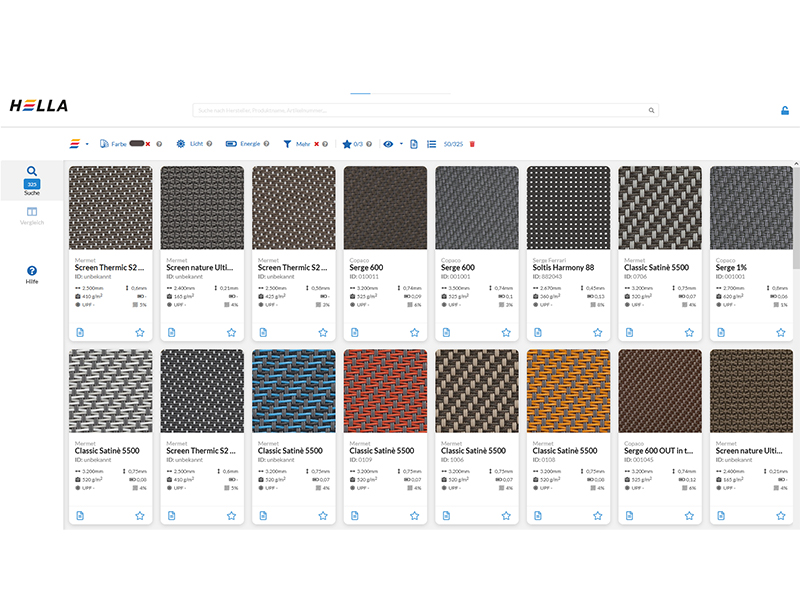
Task: Open the Mehr filter with the funnel icon
Action: coord(288,144)
